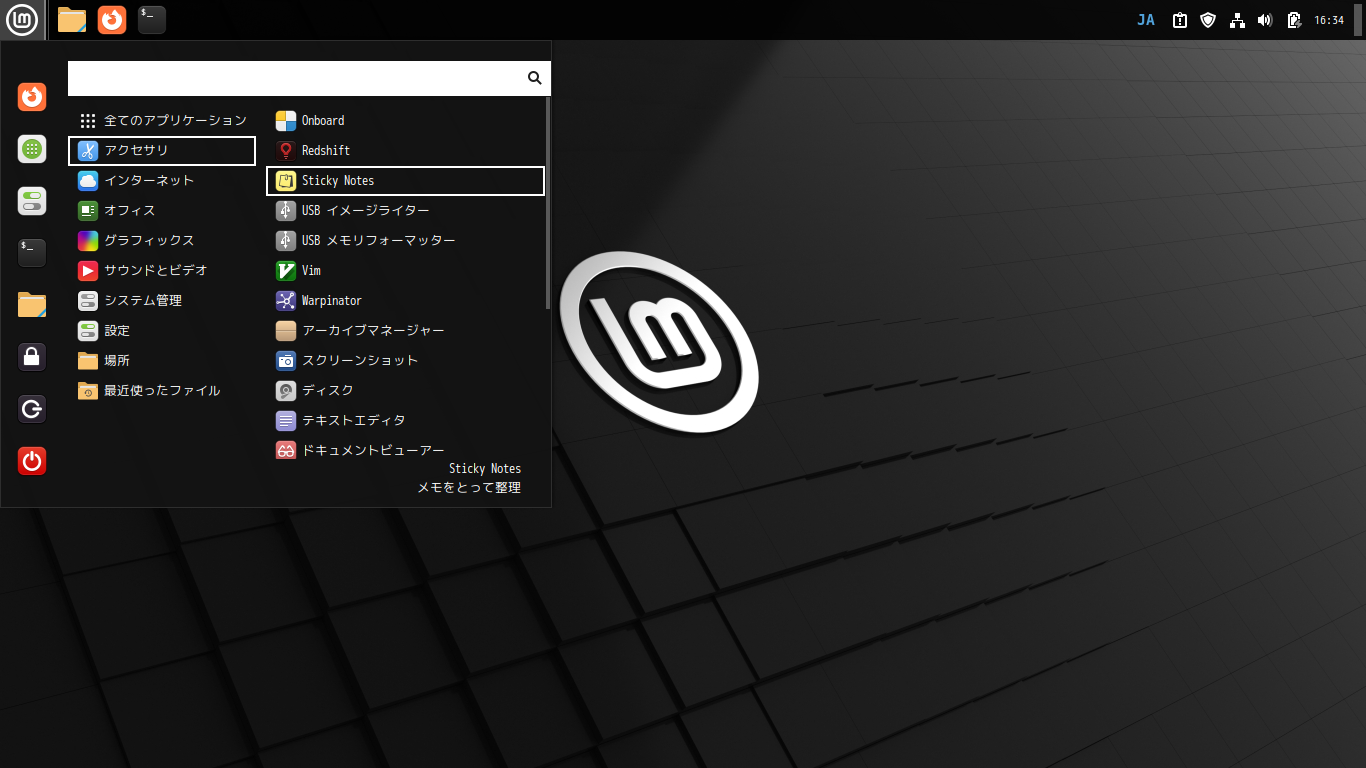Open the battery power tray icon
The image size is (1366, 768).
tap(1294, 20)
